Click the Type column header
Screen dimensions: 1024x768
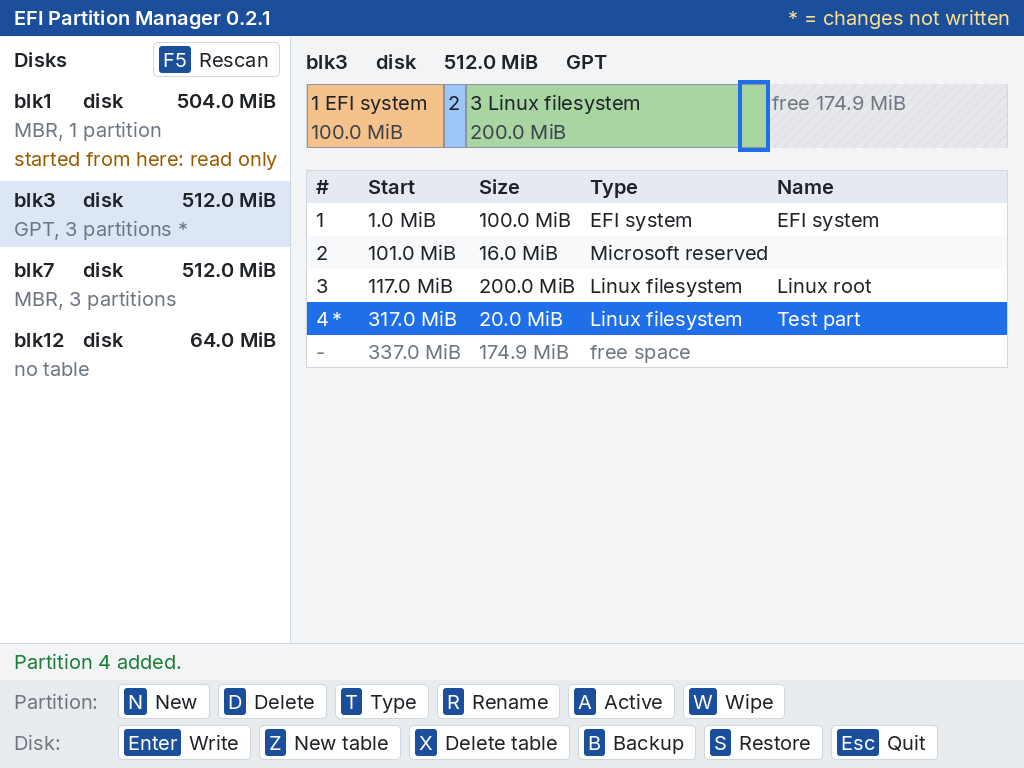click(x=613, y=187)
